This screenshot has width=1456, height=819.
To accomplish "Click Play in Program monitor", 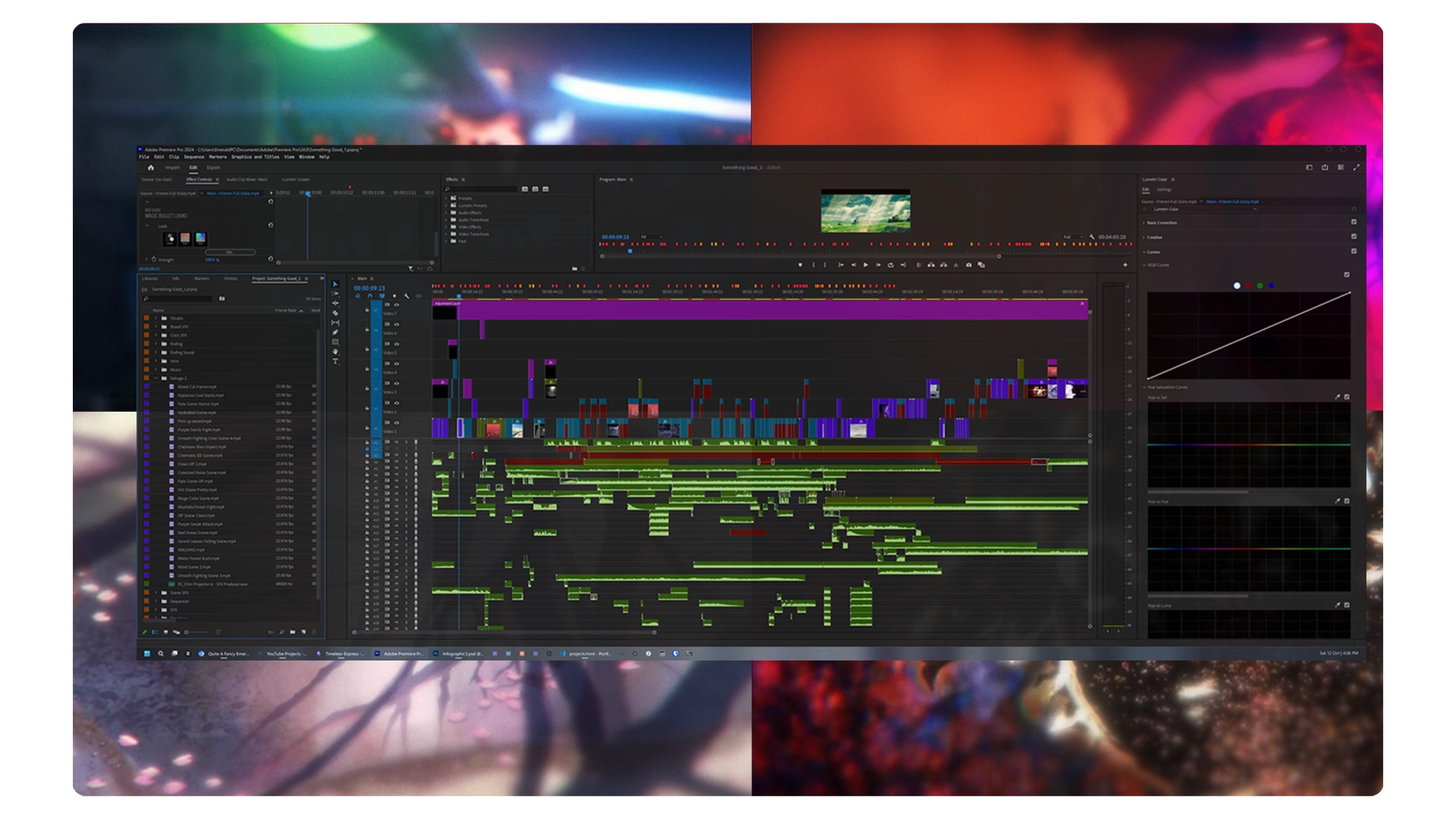I will click(x=865, y=265).
